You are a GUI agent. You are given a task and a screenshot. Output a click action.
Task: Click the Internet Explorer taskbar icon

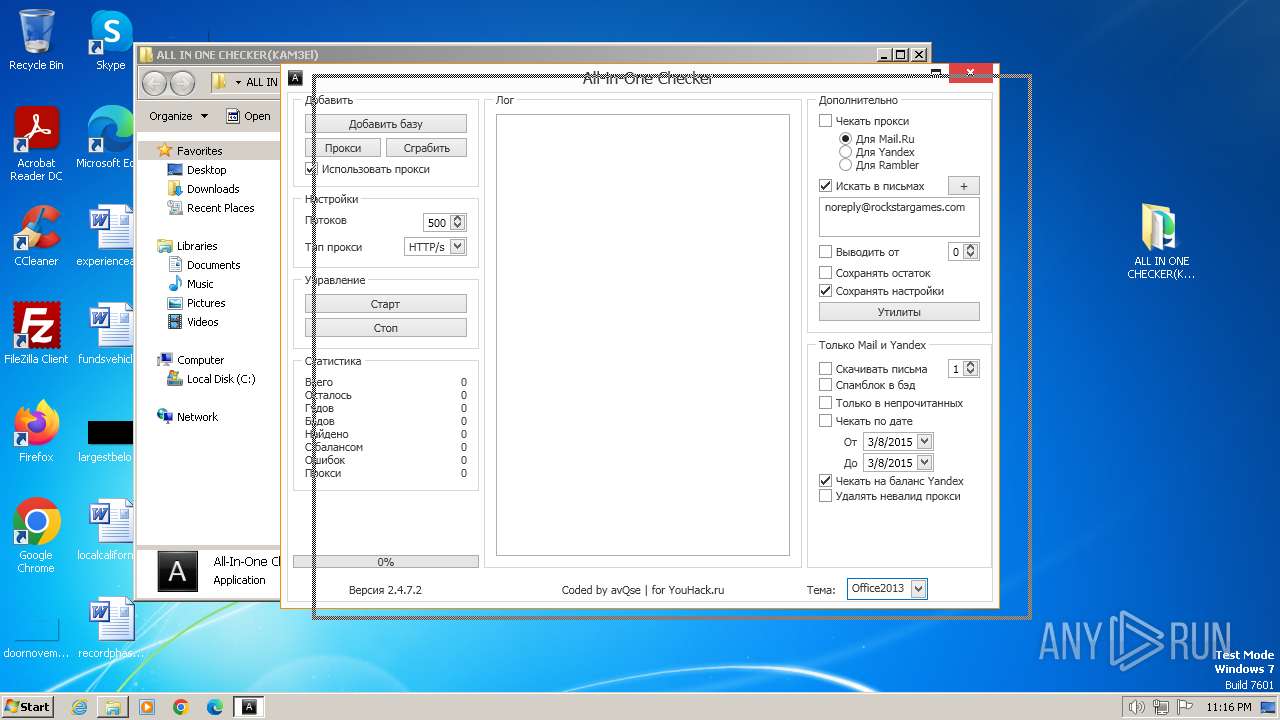pos(79,707)
